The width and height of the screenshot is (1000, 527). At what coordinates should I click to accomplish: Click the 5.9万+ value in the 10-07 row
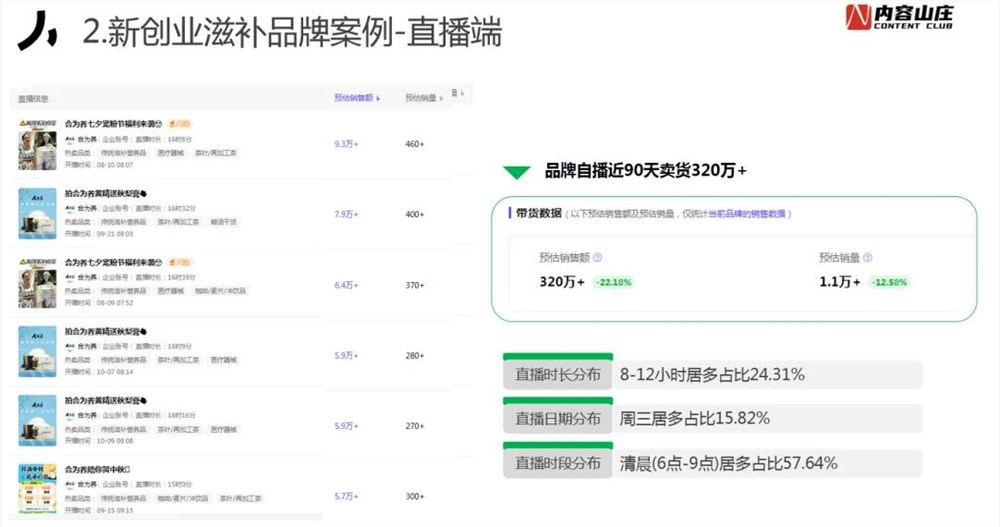[346, 355]
